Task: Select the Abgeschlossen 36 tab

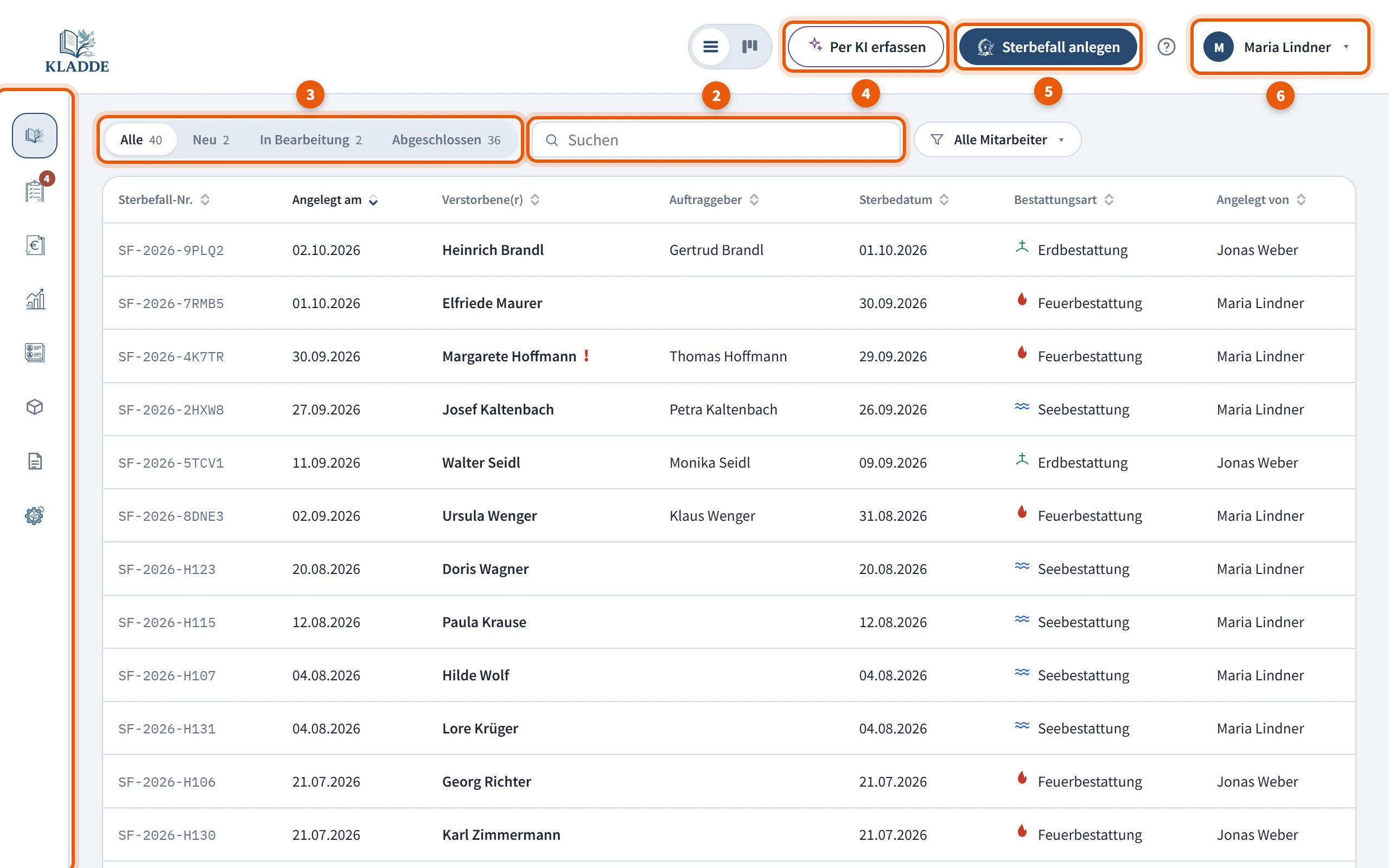Action: click(446, 139)
